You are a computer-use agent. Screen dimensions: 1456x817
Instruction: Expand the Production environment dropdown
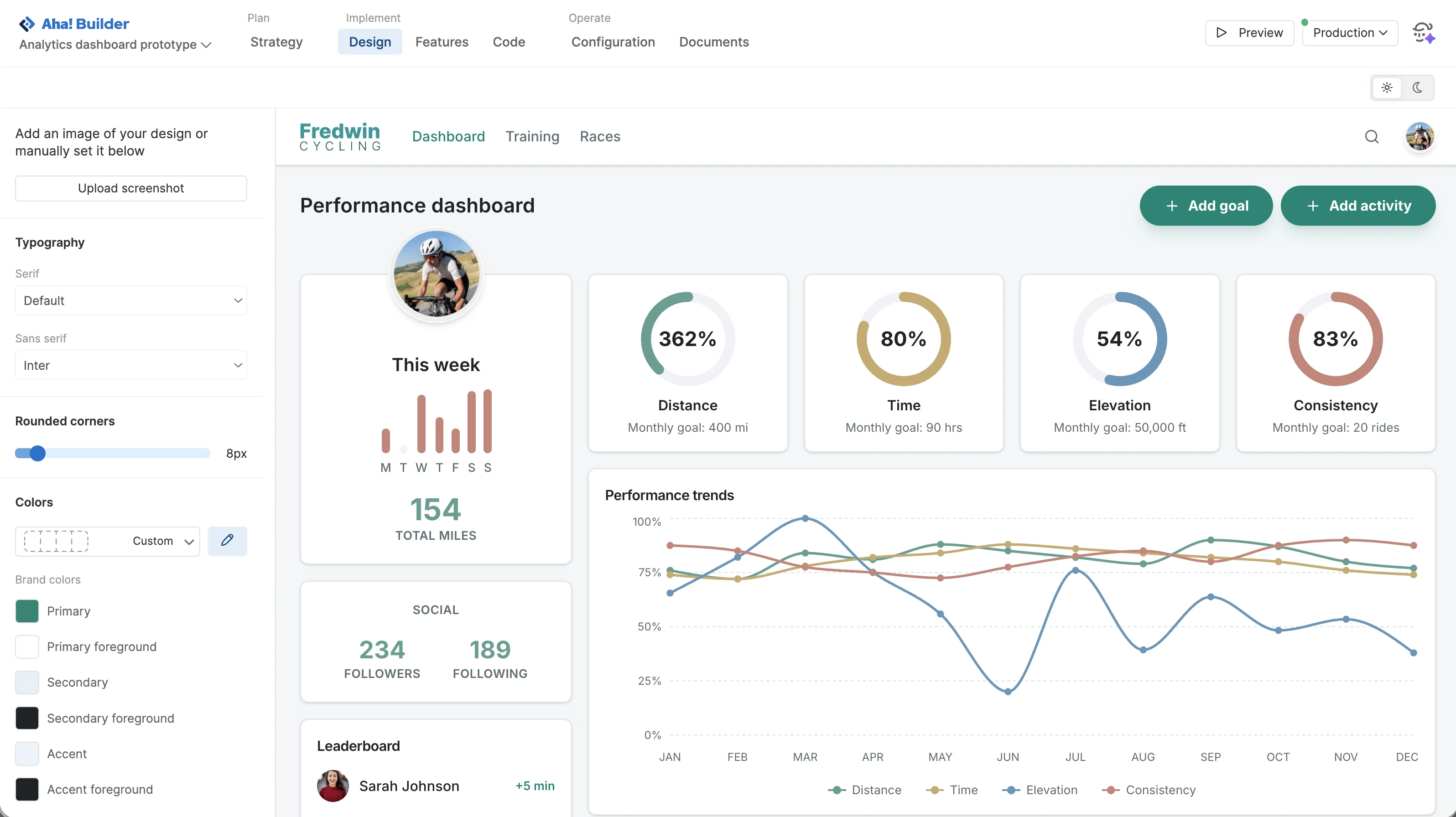(1350, 33)
